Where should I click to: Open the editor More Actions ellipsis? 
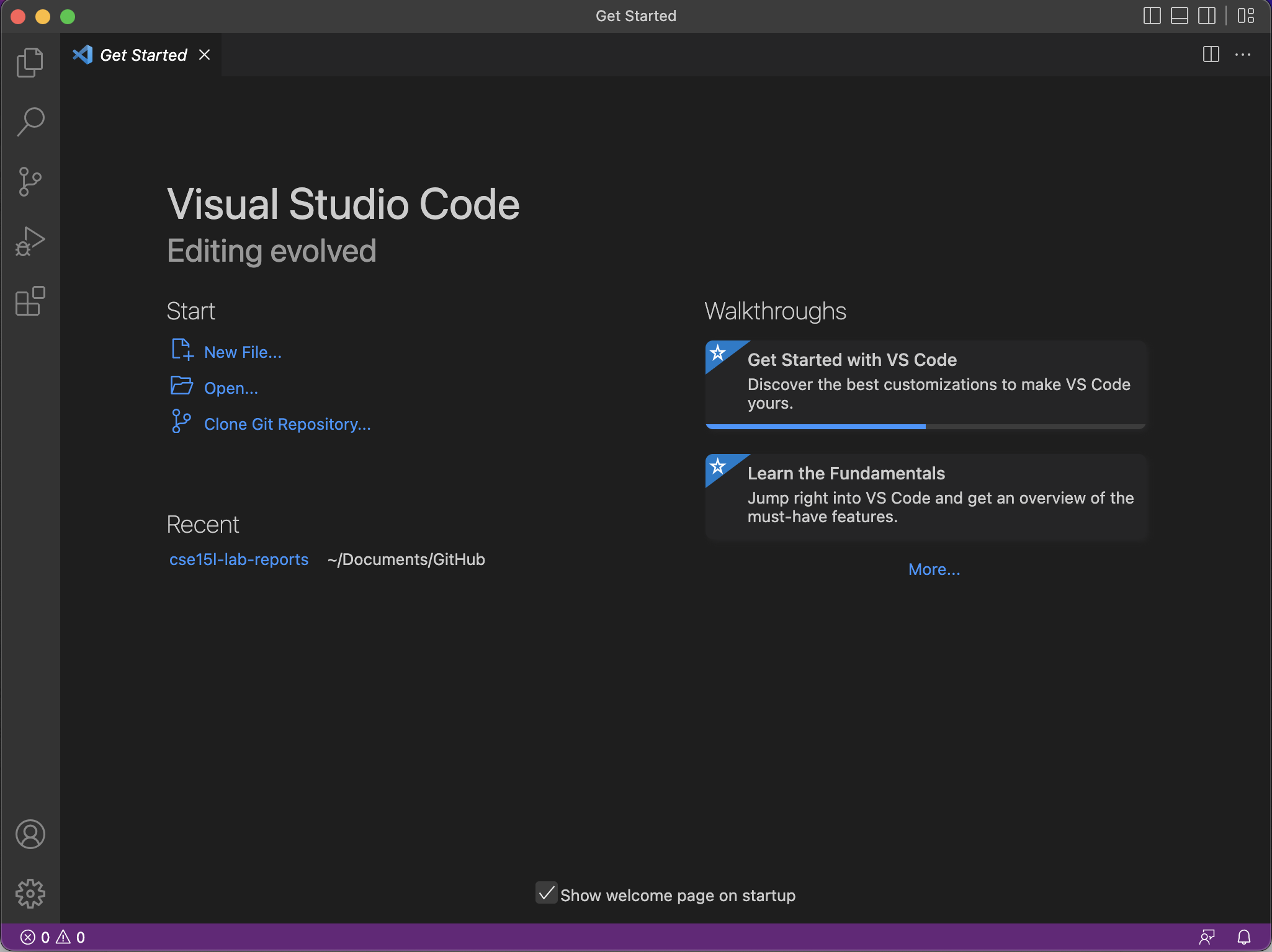coord(1243,55)
